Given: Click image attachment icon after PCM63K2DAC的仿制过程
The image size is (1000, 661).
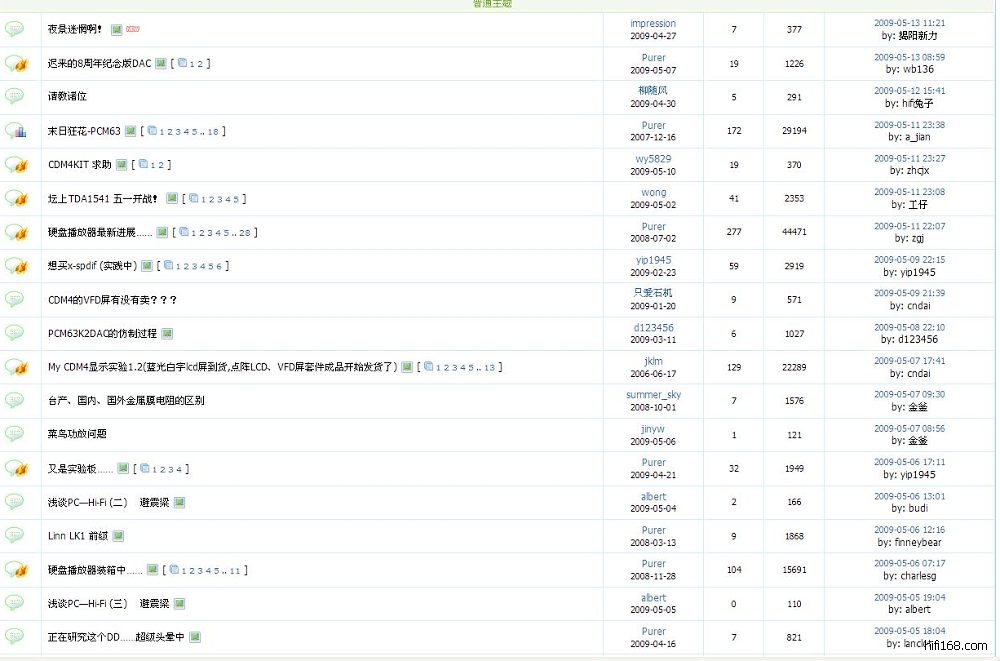Looking at the screenshot, I should (x=167, y=333).
